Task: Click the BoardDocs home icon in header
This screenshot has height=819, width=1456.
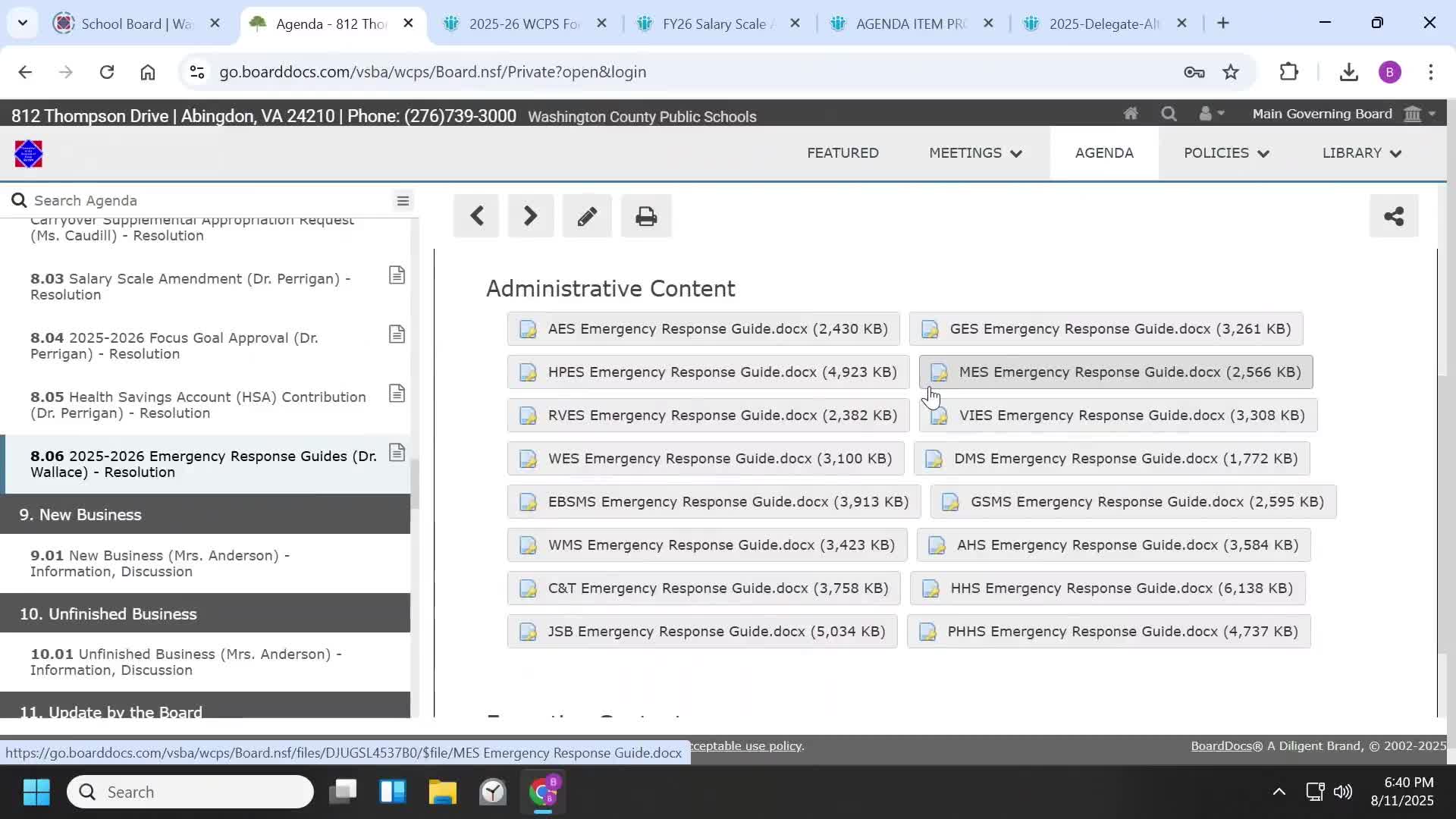Action: pos(1131,114)
